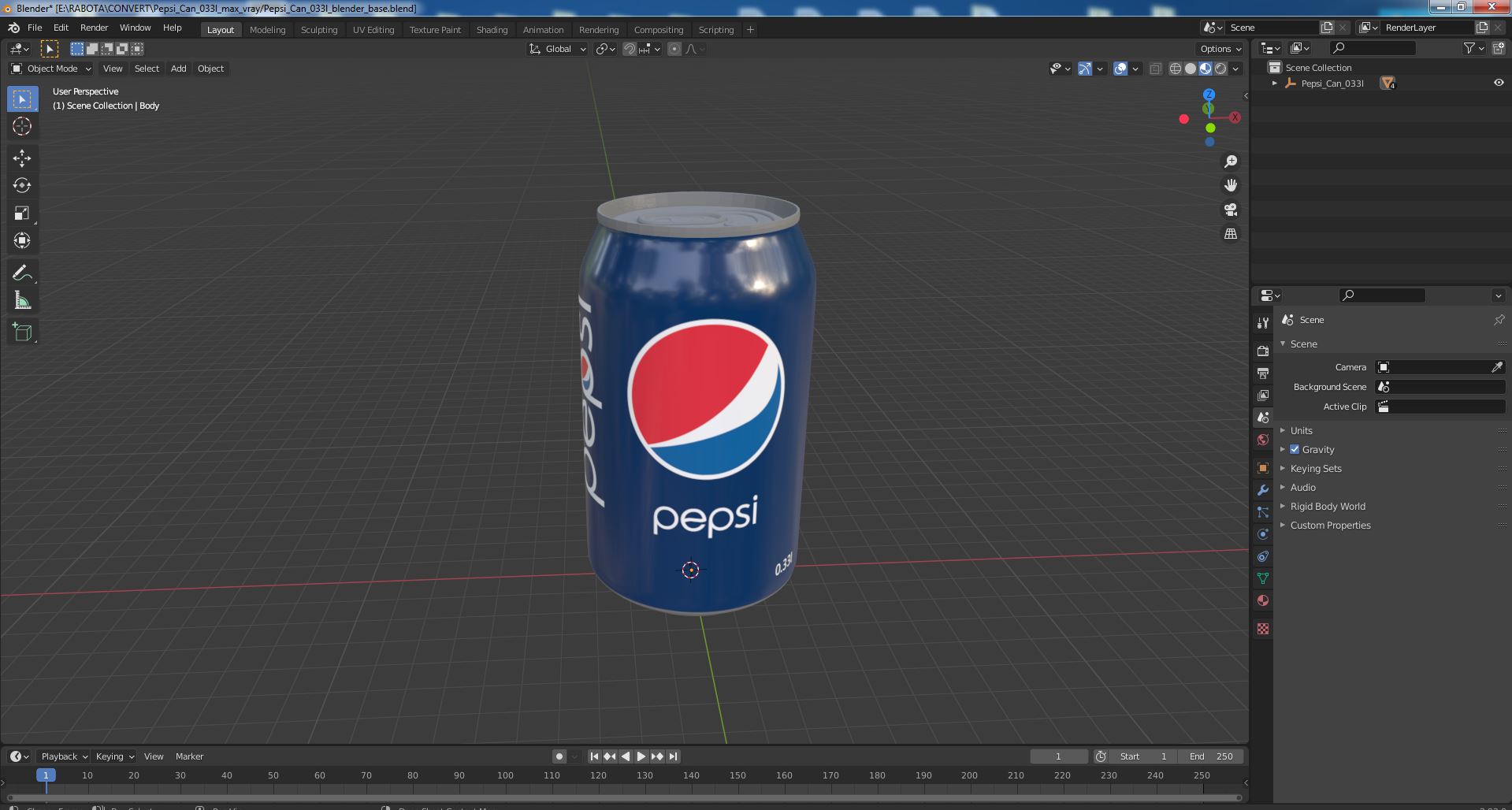
Task: Open the Playback dropdown in timeline
Action: pos(64,756)
